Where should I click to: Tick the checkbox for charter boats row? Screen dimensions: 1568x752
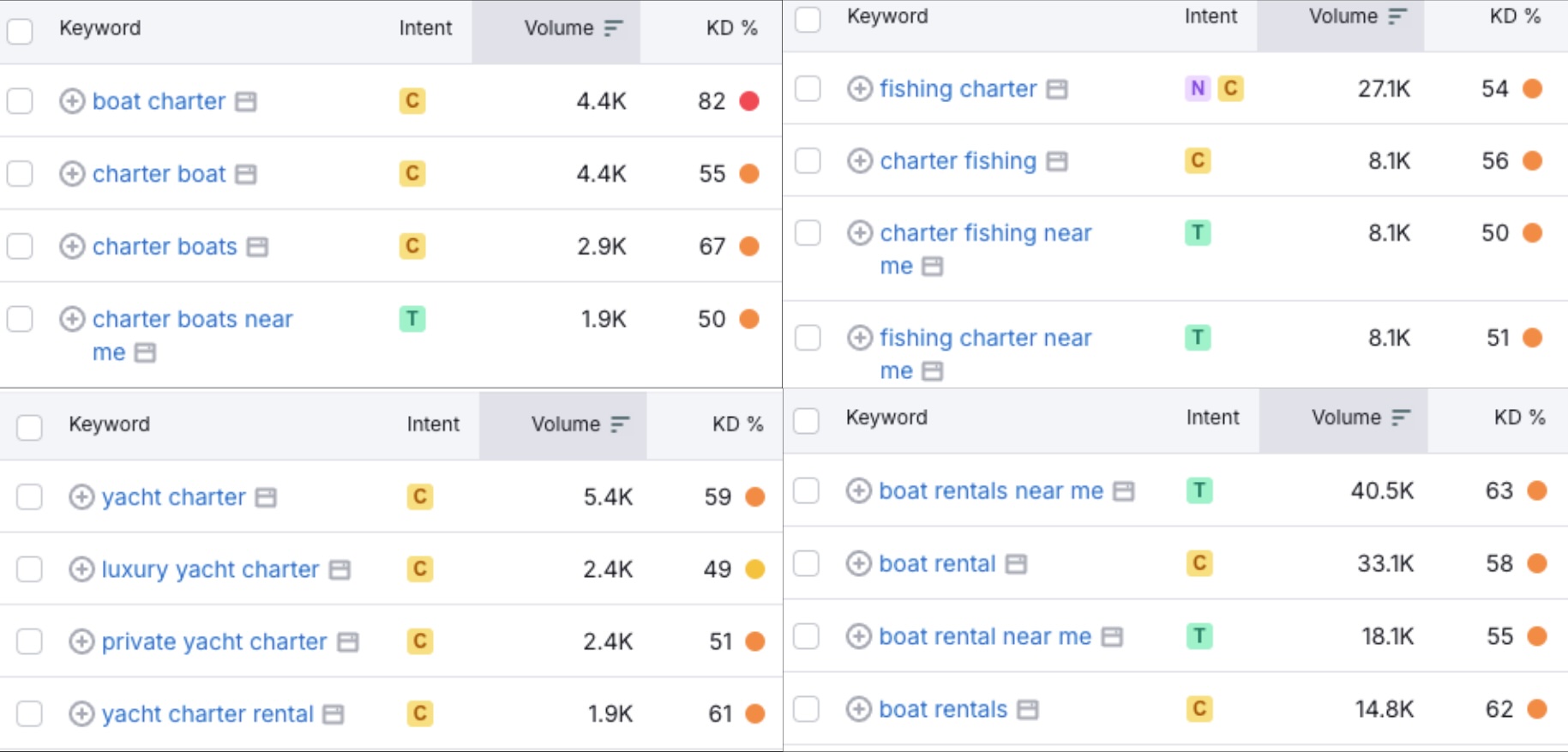(x=20, y=246)
